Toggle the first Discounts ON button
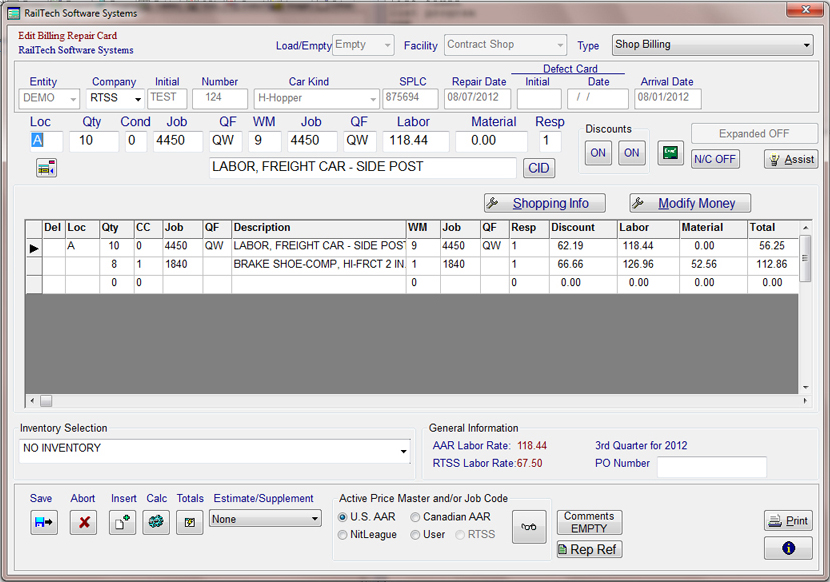 (x=598, y=153)
